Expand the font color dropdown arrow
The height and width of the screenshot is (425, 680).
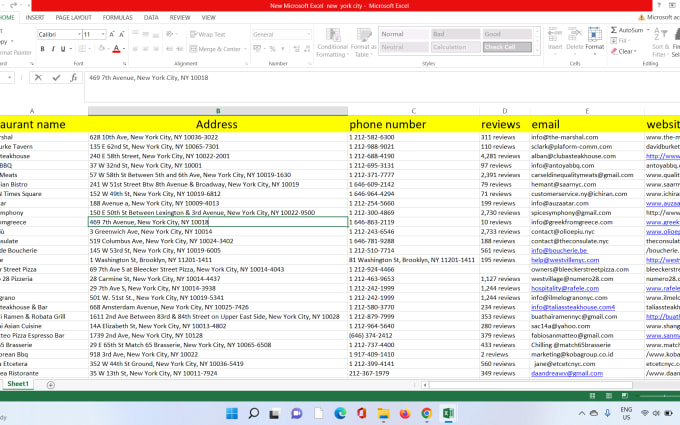pyautogui.click(x=124, y=49)
